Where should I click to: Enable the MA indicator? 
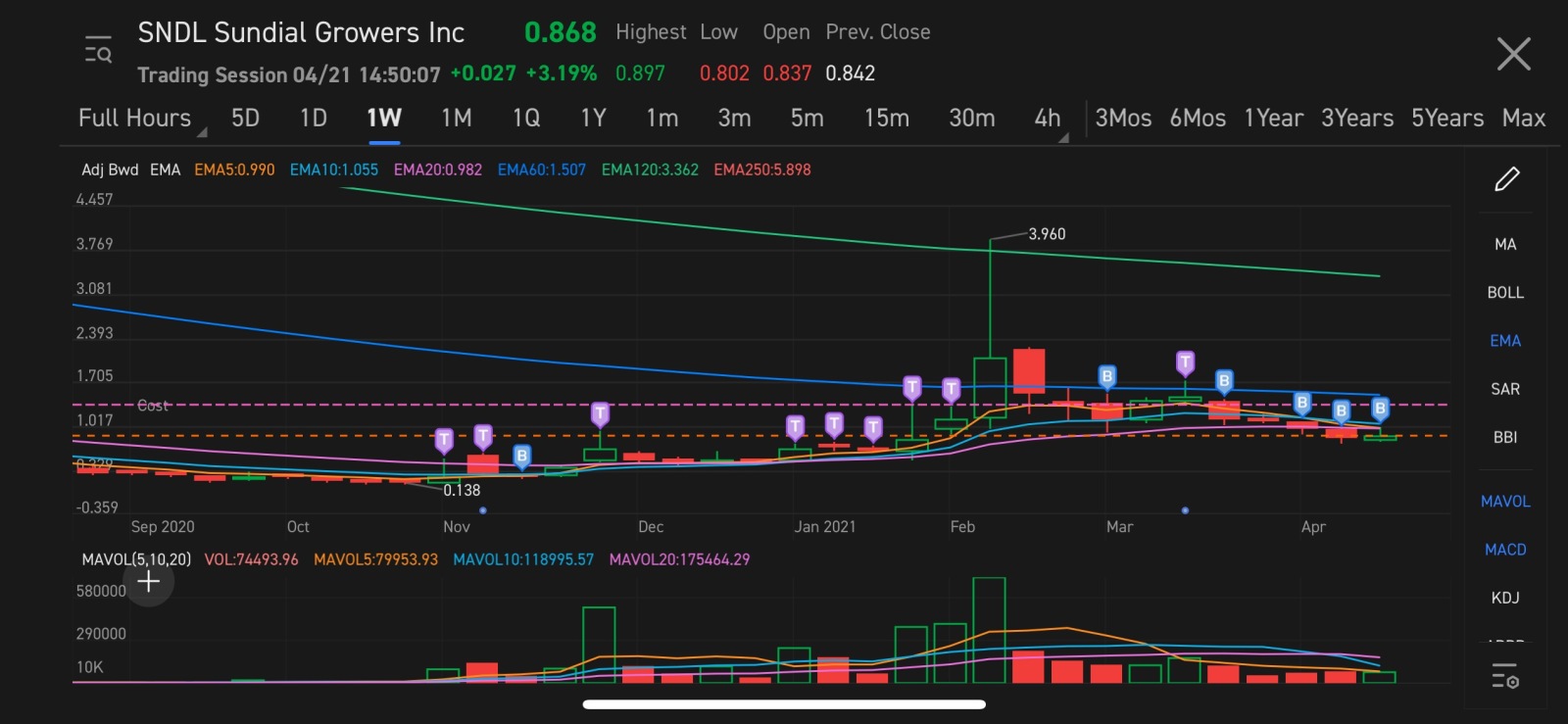click(1505, 245)
